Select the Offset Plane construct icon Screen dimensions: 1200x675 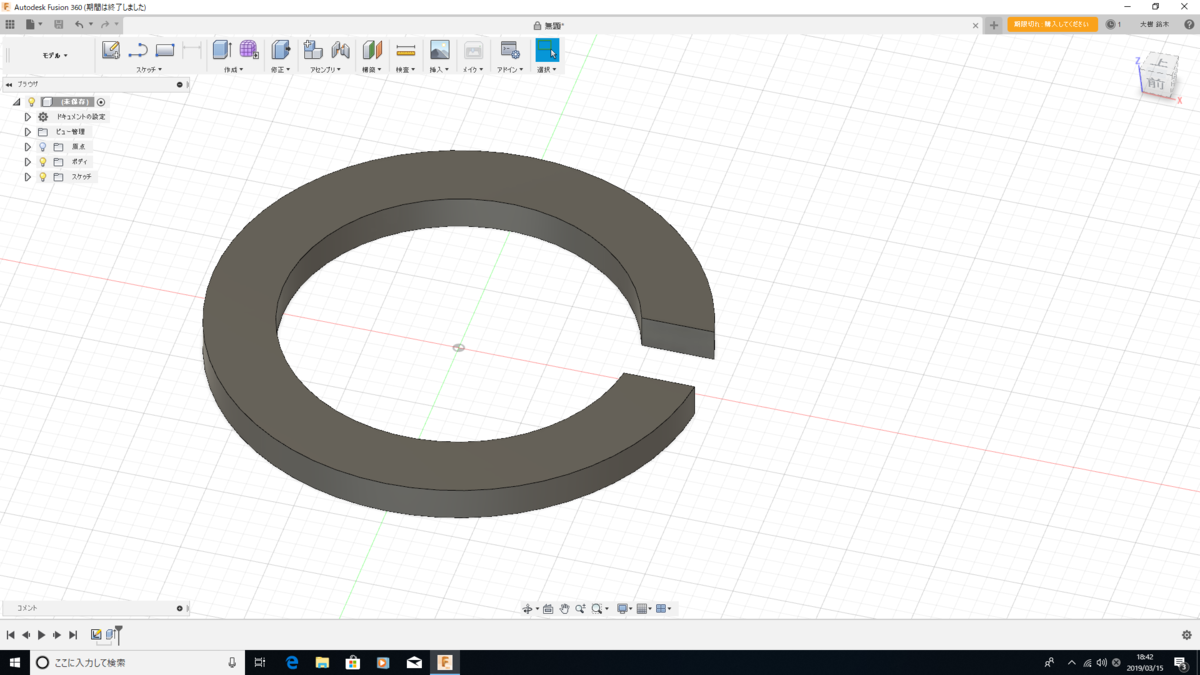pos(372,50)
